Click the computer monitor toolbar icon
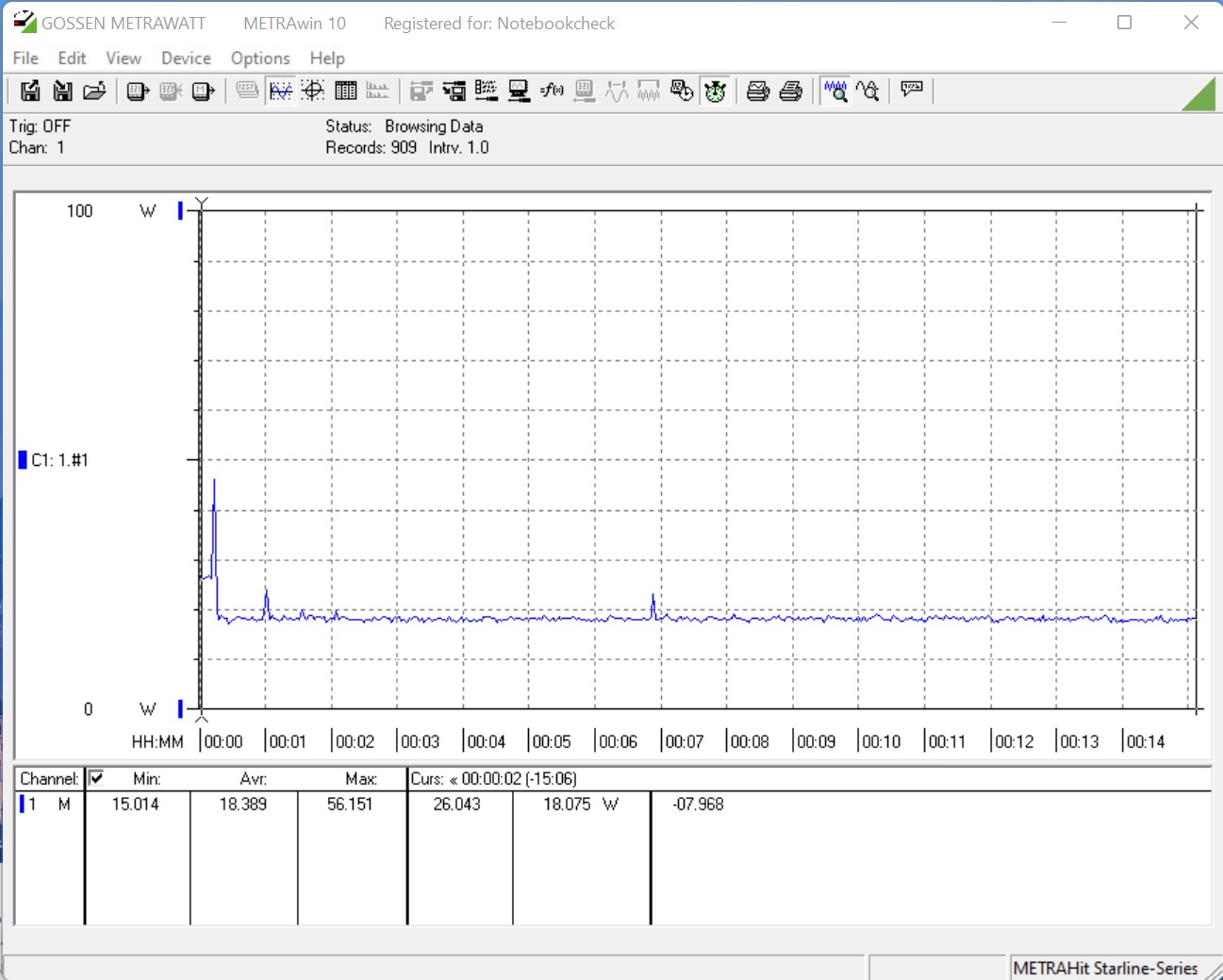1223x980 pixels. point(519,91)
